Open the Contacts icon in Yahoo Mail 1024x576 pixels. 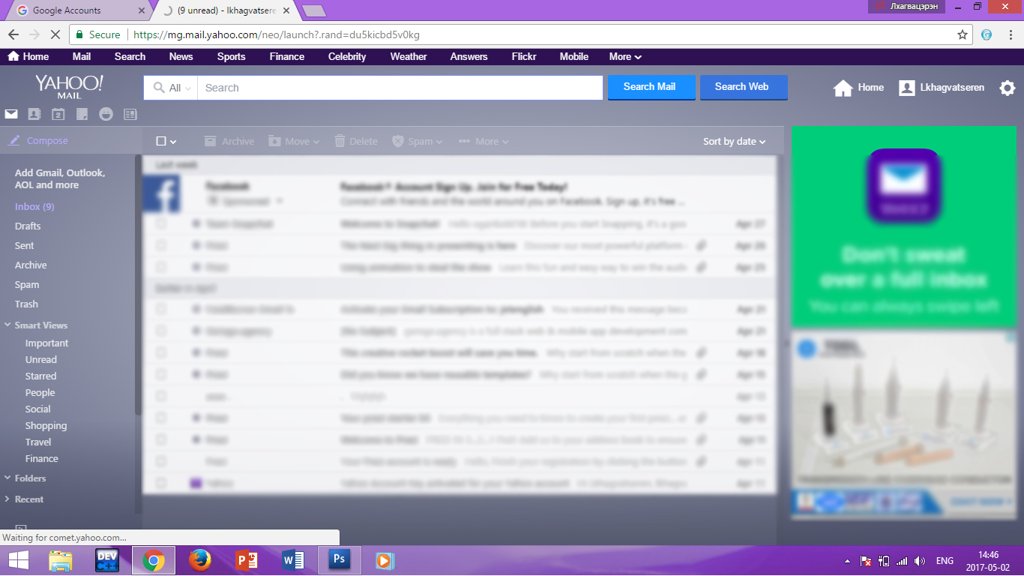[35, 114]
